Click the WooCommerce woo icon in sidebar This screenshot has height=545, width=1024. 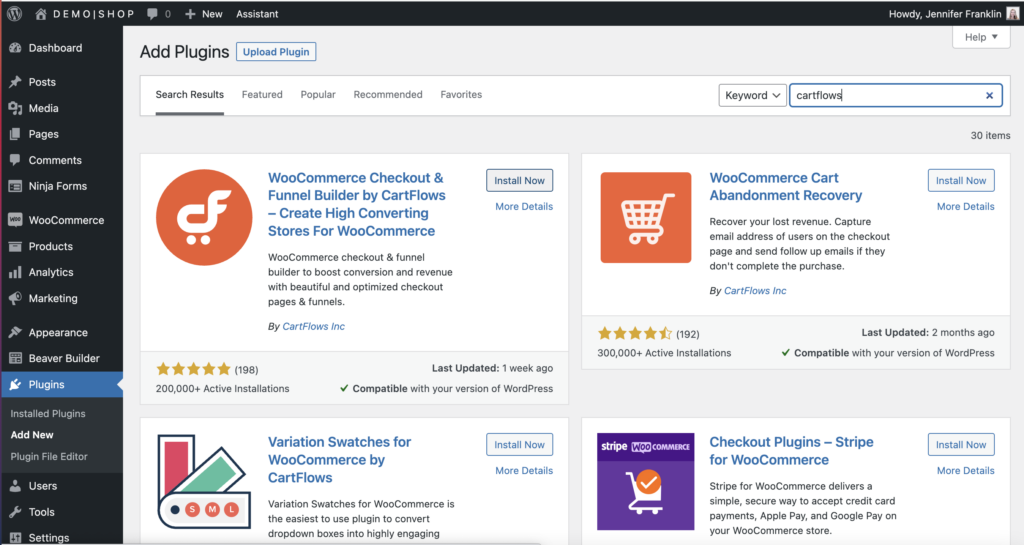[x=15, y=220]
